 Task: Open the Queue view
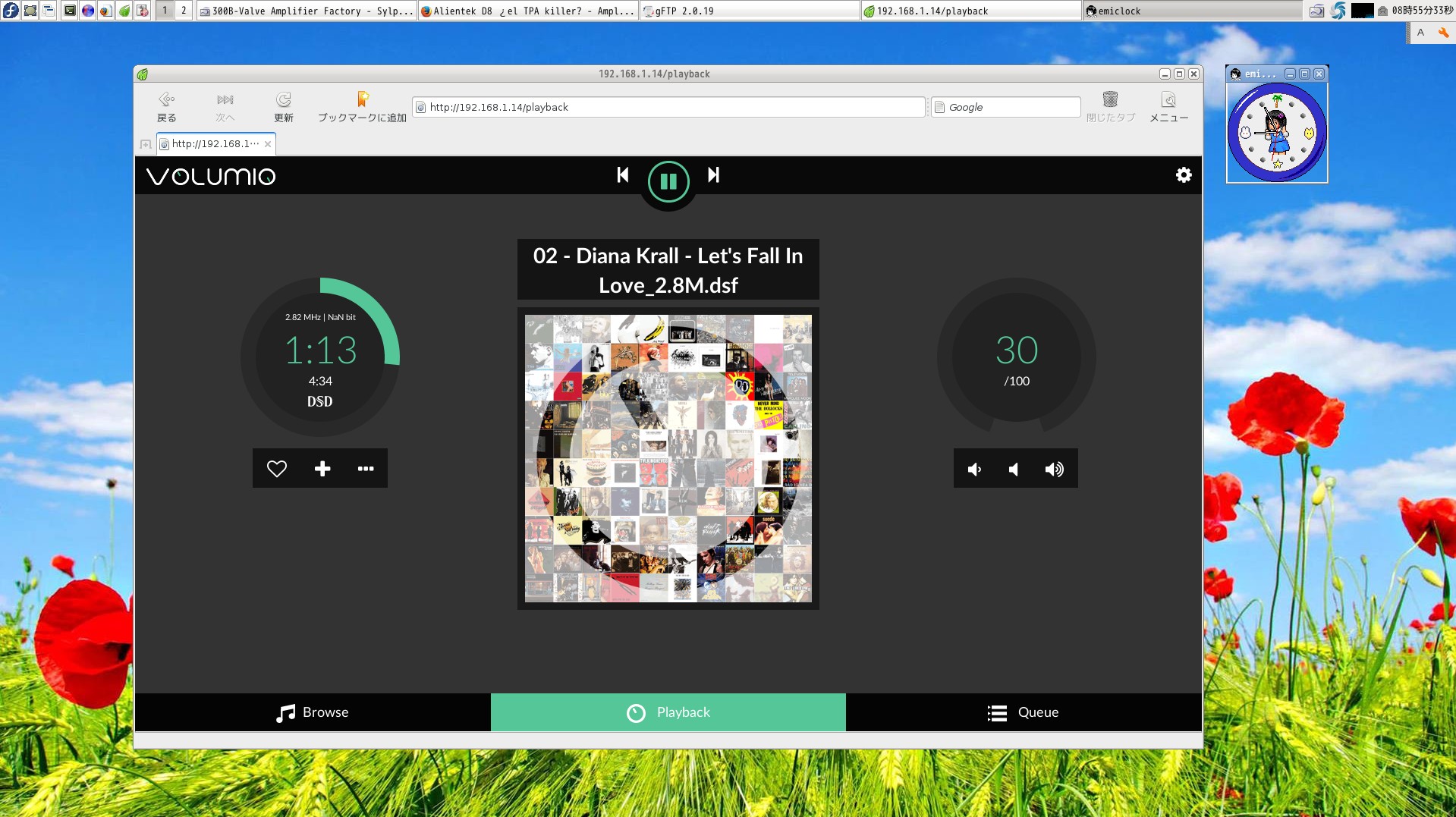(x=1023, y=712)
